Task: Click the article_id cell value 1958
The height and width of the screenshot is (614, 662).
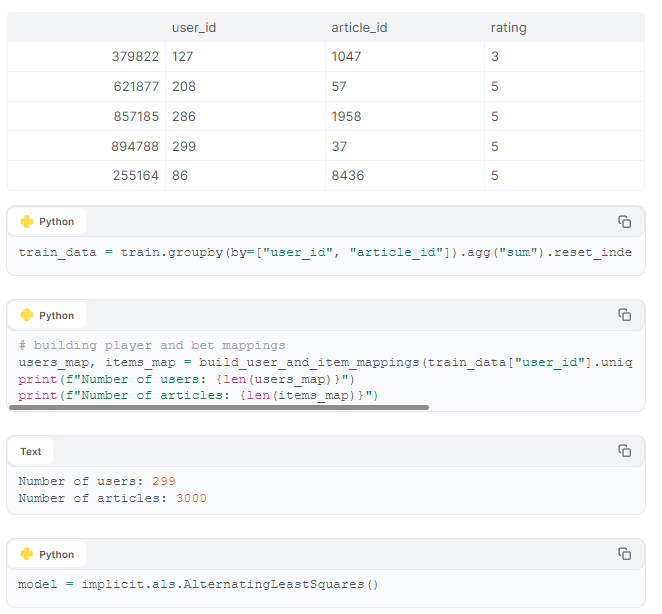Action: (346, 117)
